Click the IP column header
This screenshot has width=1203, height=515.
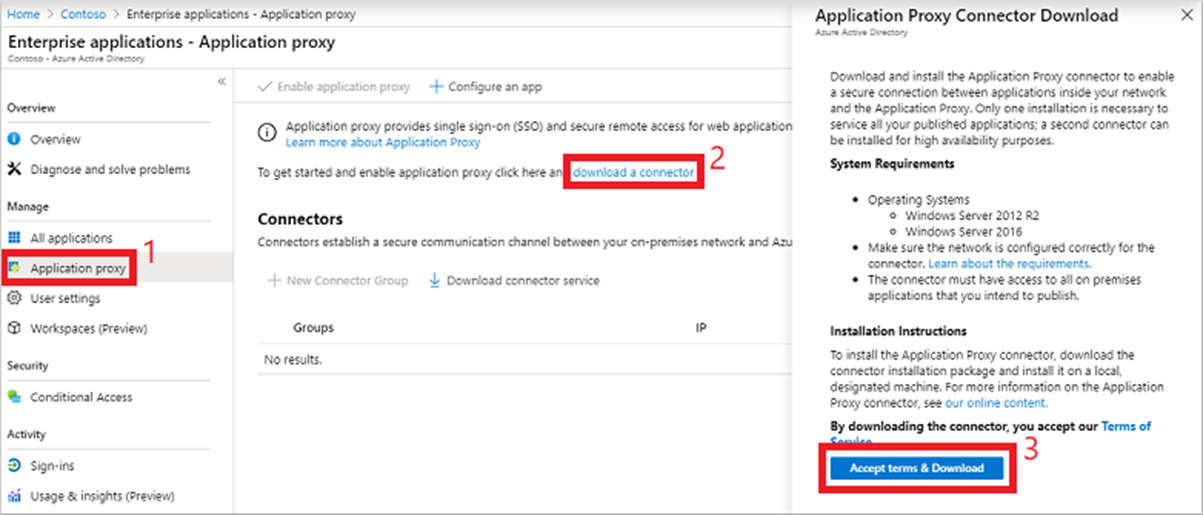click(x=701, y=327)
